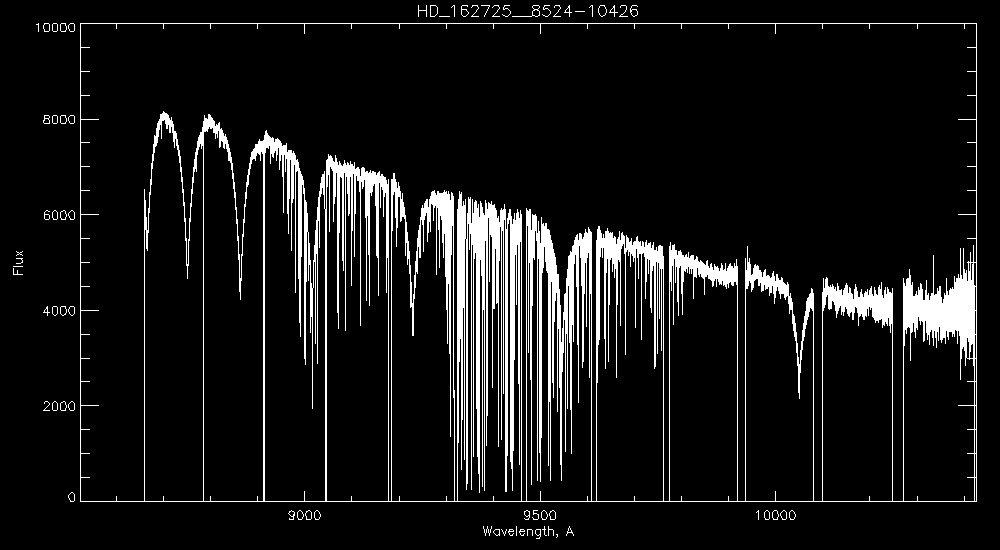This screenshot has height=550, width=1000.
Task: Click the 9000 wavelength tick label
Action: click(304, 516)
